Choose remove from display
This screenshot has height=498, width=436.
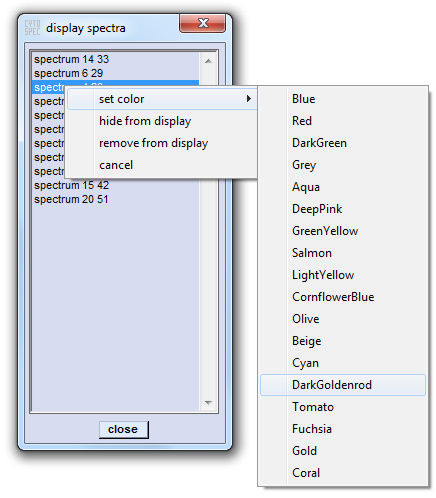pos(162,143)
